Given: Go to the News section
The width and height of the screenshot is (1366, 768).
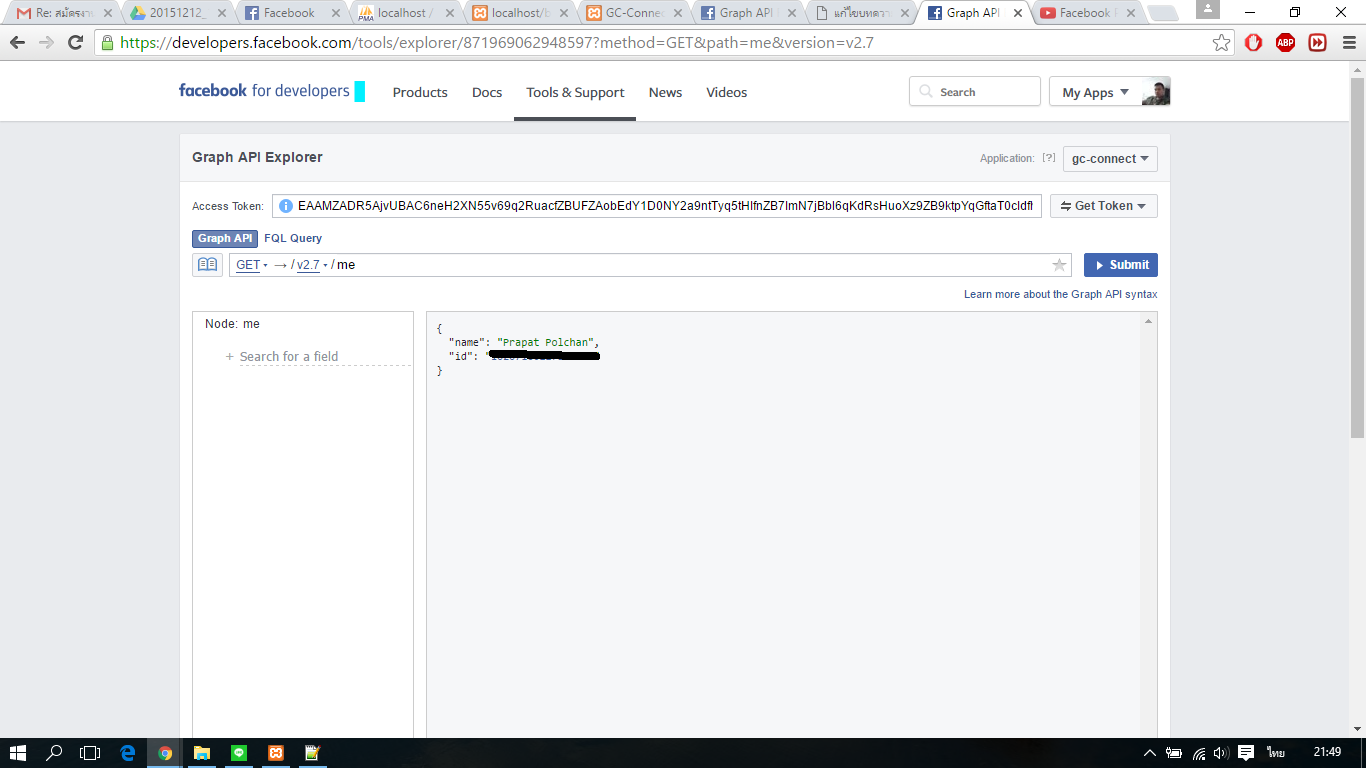Looking at the screenshot, I should click(x=665, y=92).
